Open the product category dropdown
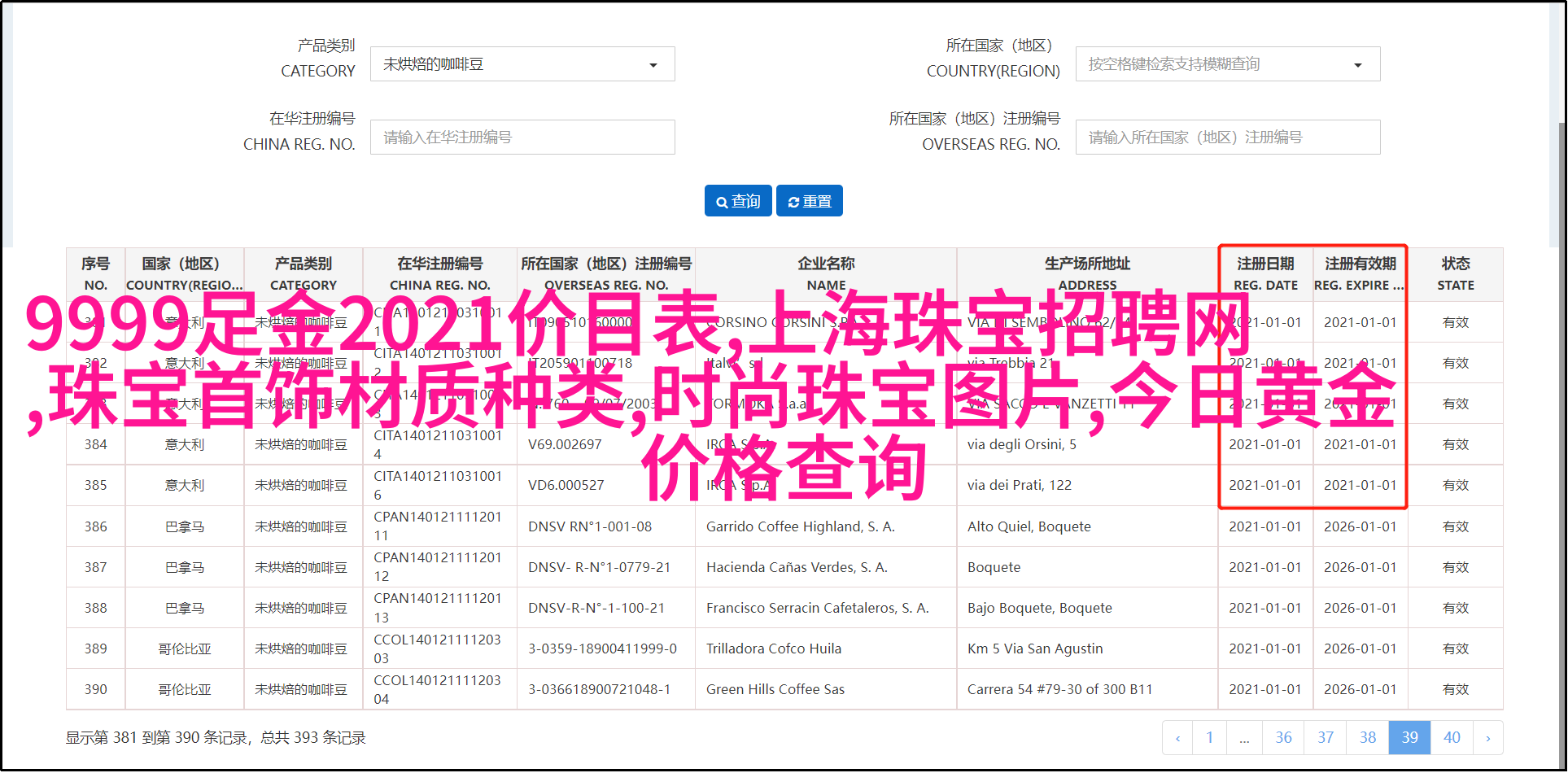The image size is (1568, 773). pos(522,64)
